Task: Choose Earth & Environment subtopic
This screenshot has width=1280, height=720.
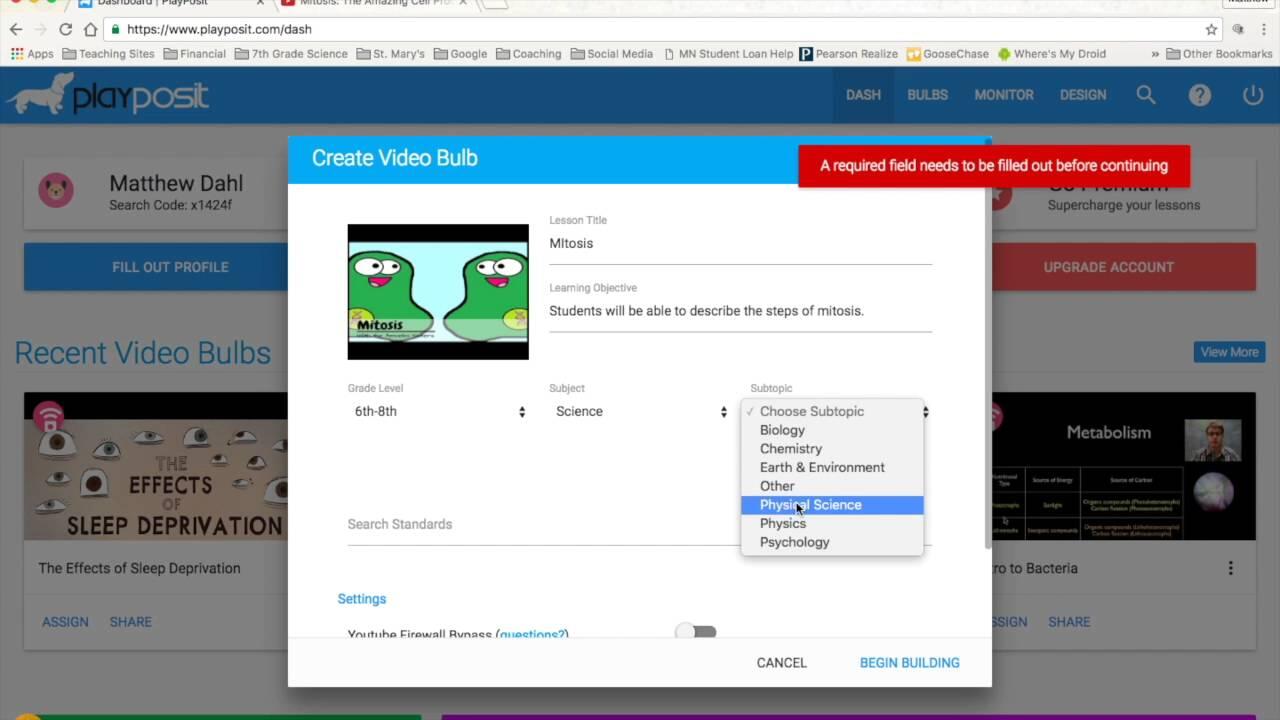Action: [832, 467]
